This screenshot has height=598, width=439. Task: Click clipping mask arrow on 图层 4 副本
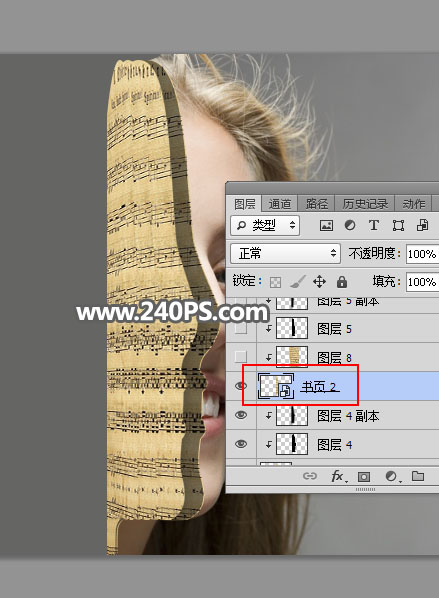269,415
